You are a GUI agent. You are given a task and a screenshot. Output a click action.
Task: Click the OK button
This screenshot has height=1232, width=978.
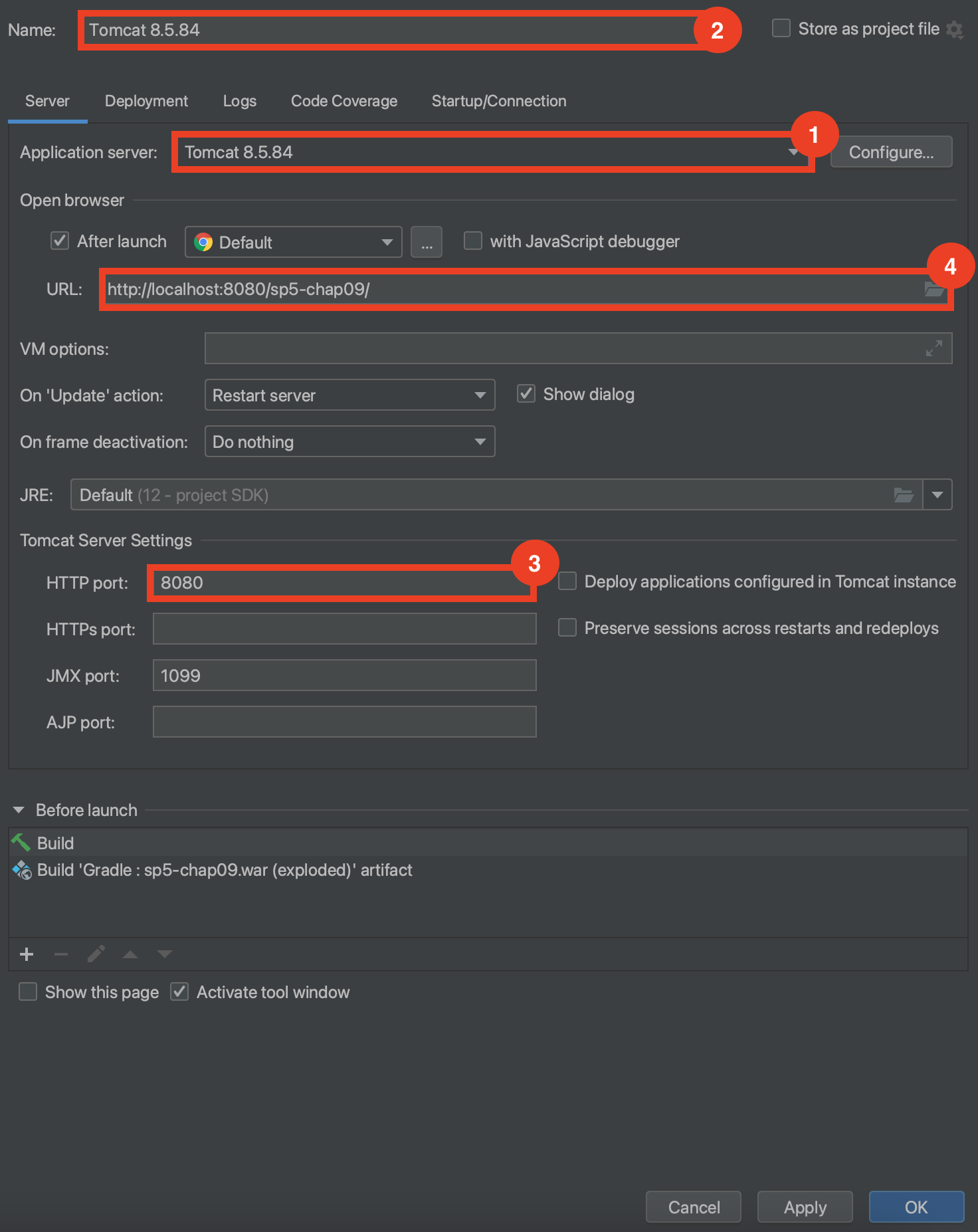pyautogui.click(x=917, y=1207)
